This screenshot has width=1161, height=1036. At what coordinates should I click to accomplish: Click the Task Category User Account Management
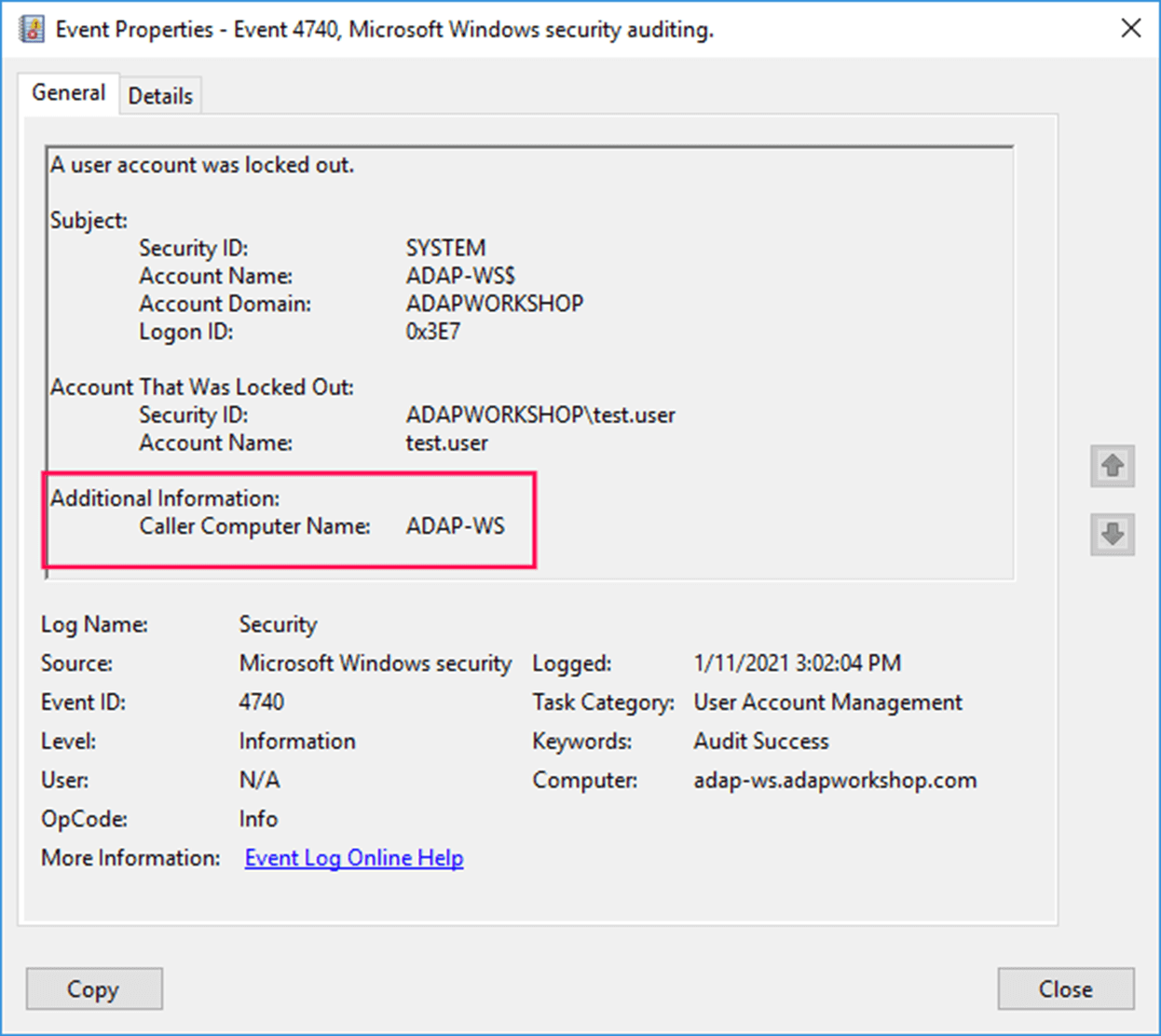point(827,702)
